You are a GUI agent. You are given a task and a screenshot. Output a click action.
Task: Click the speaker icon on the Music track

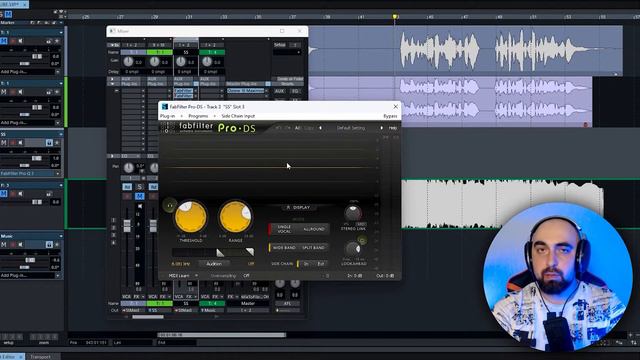pos(20,244)
